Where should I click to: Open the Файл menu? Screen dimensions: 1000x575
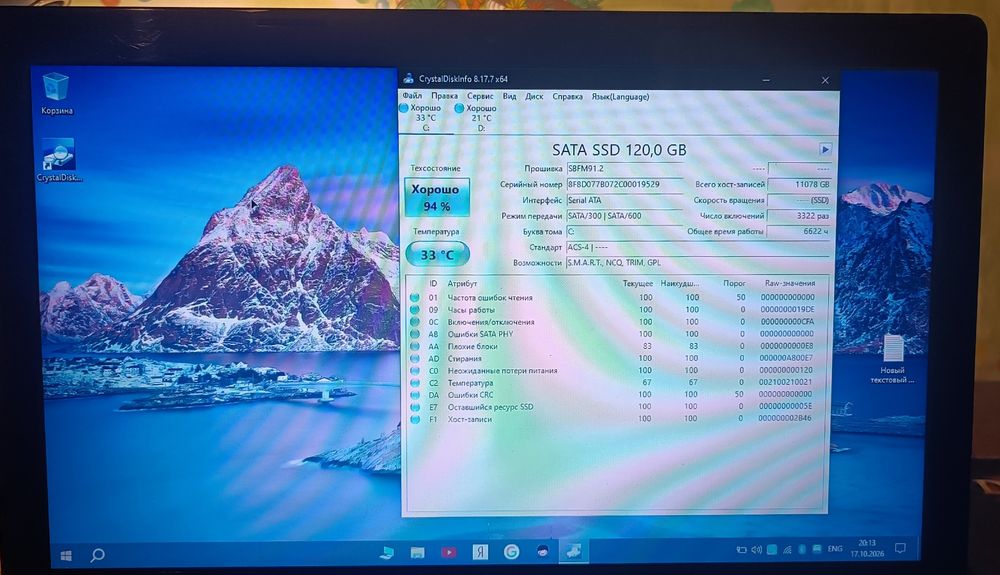click(x=412, y=96)
